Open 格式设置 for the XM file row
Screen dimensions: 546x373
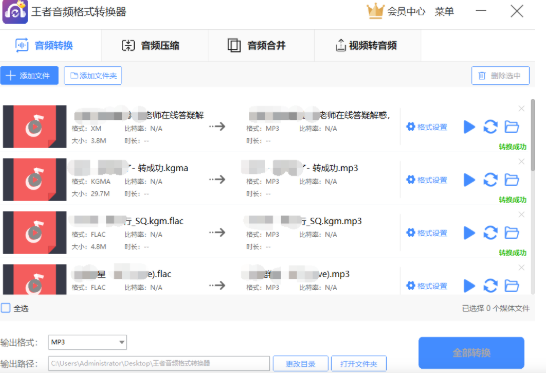(427, 127)
